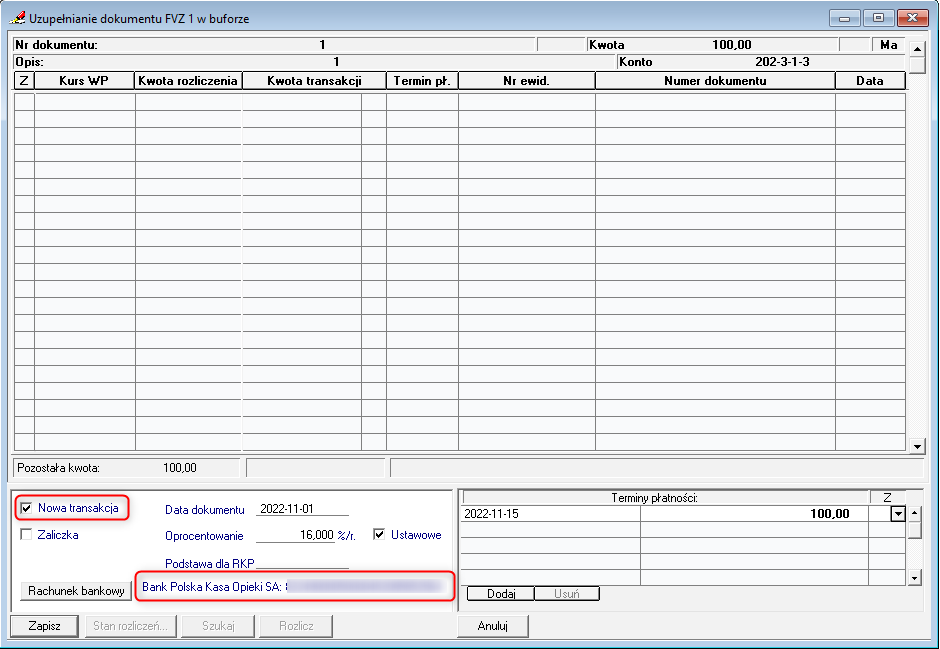Viewport: 940px width, 649px height.
Task: Click the Kwota value 100,00 at top
Action: coord(731,45)
